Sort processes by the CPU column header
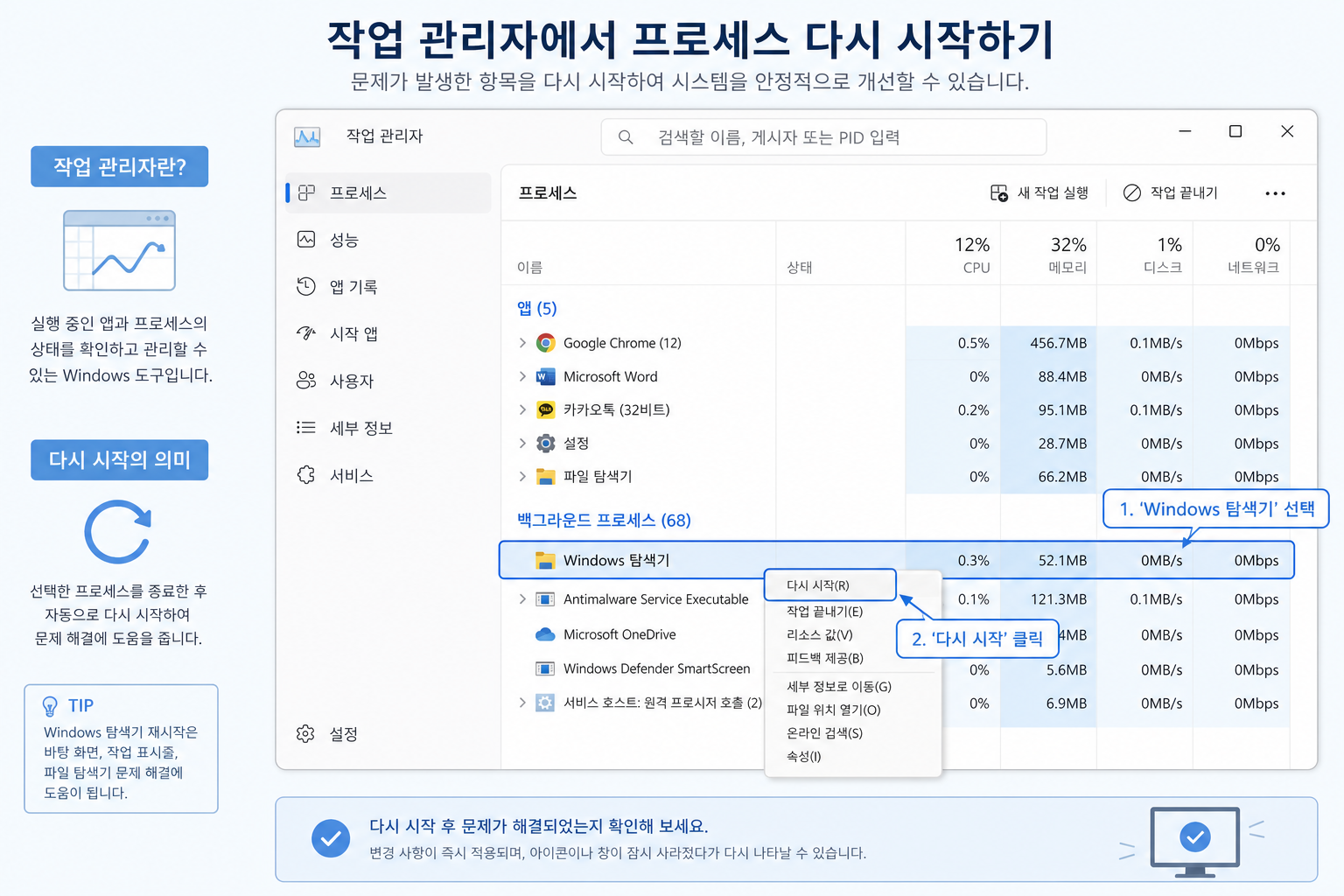 coord(953,254)
